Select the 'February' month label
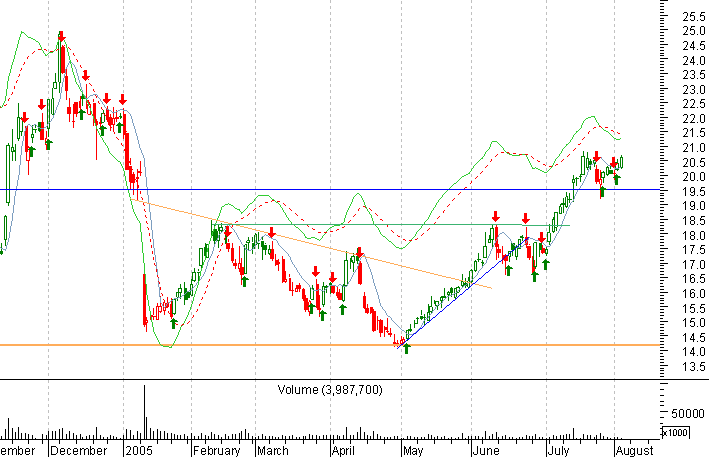709x457 pixels. click(x=217, y=451)
